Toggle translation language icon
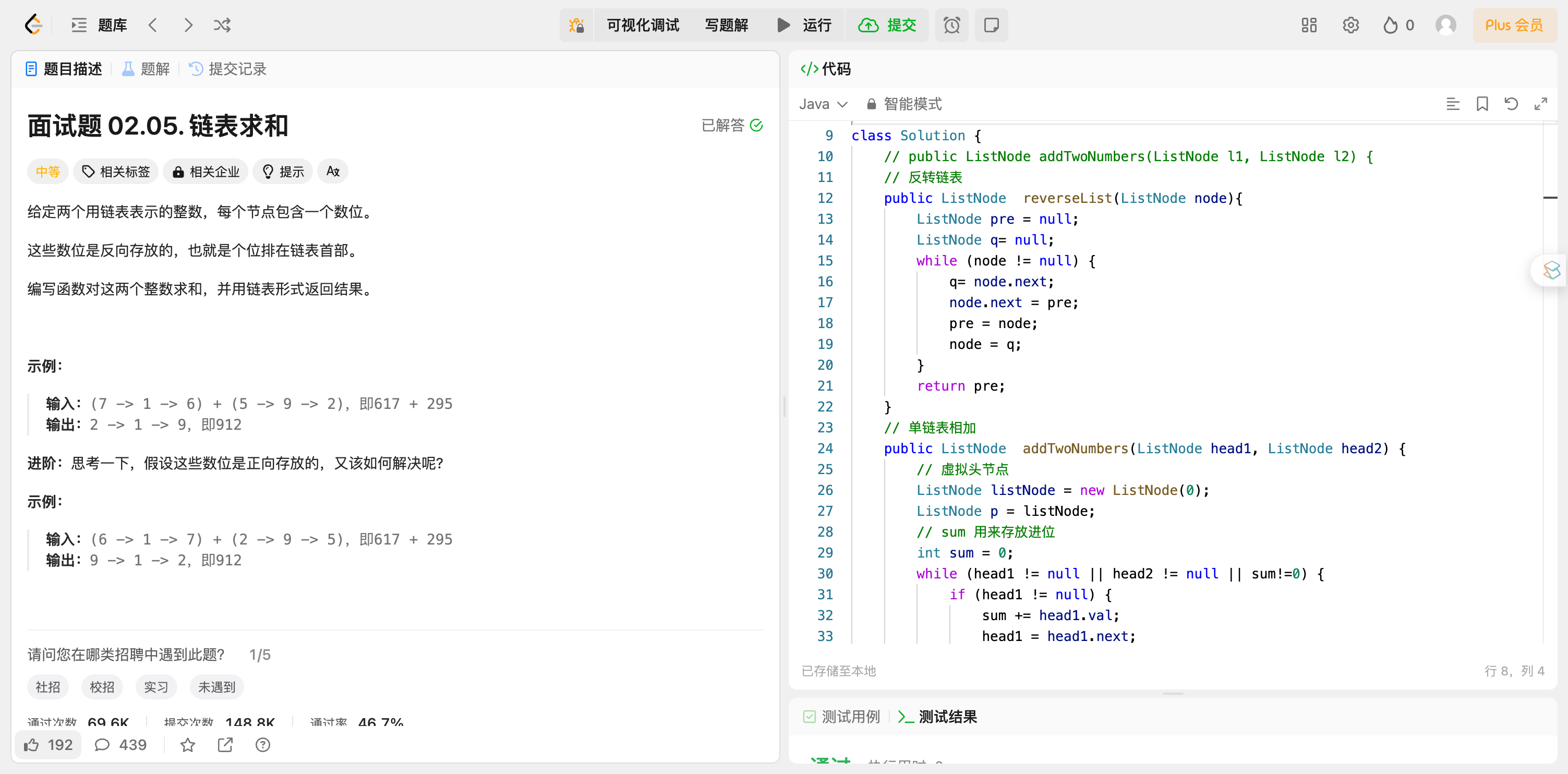 [333, 172]
